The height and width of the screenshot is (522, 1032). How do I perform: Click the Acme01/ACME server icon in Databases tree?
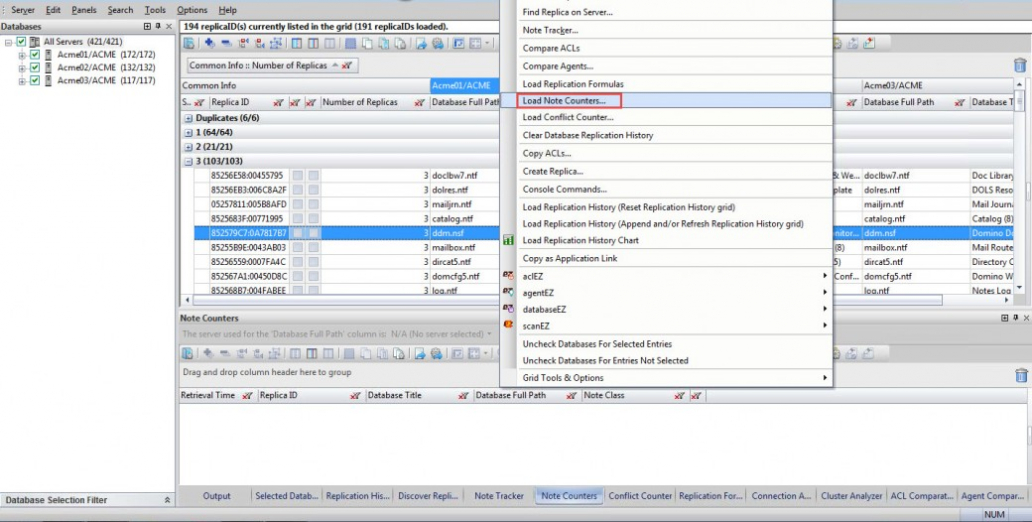pos(48,55)
